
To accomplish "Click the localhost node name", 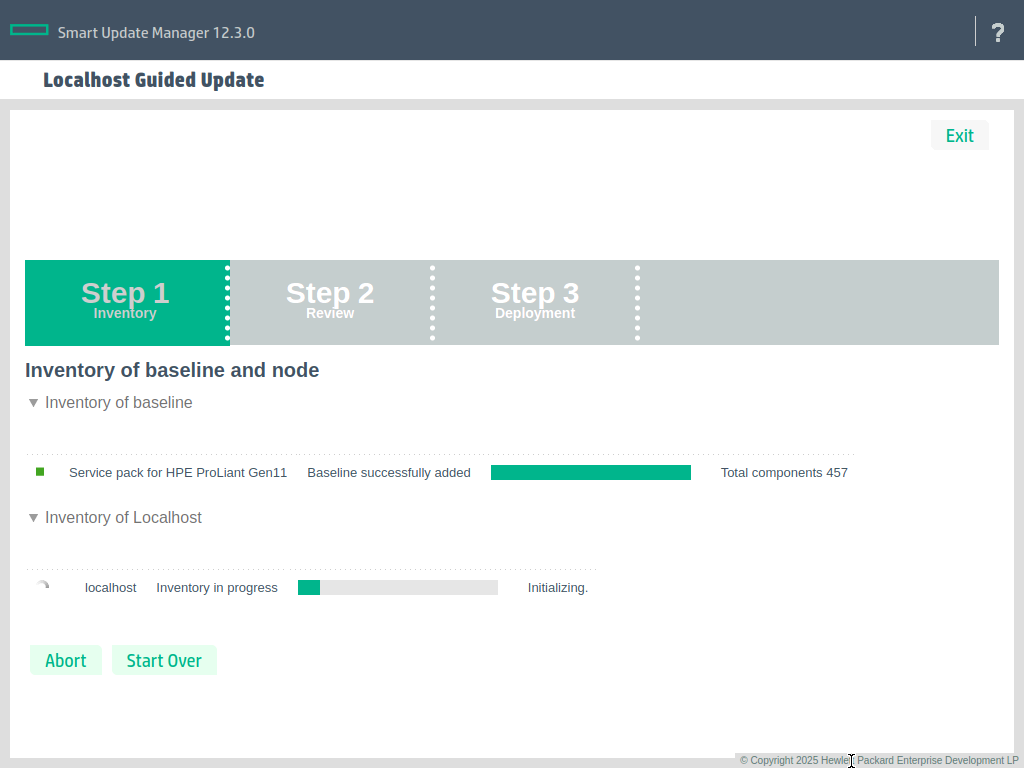I will (x=110, y=588).
